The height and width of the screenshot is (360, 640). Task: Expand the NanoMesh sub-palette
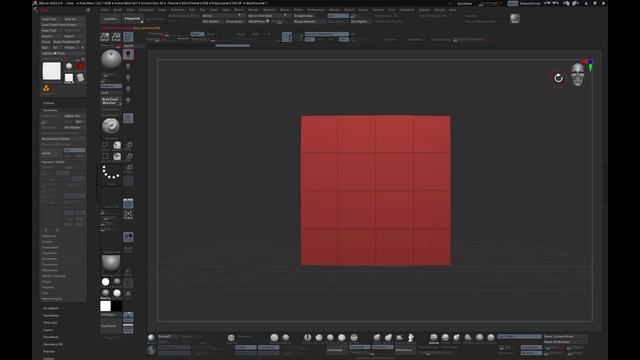coord(51,316)
